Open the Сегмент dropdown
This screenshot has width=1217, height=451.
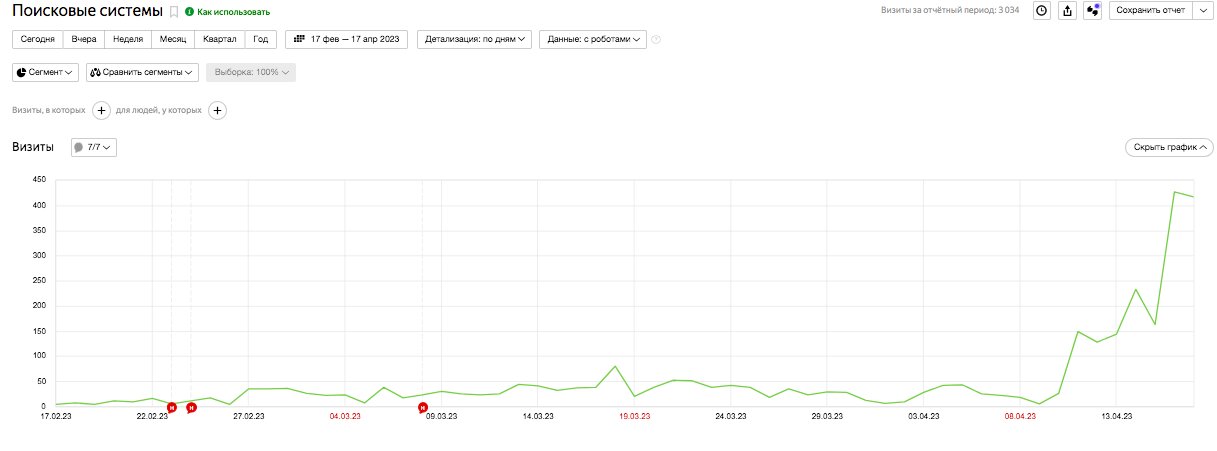(46, 73)
